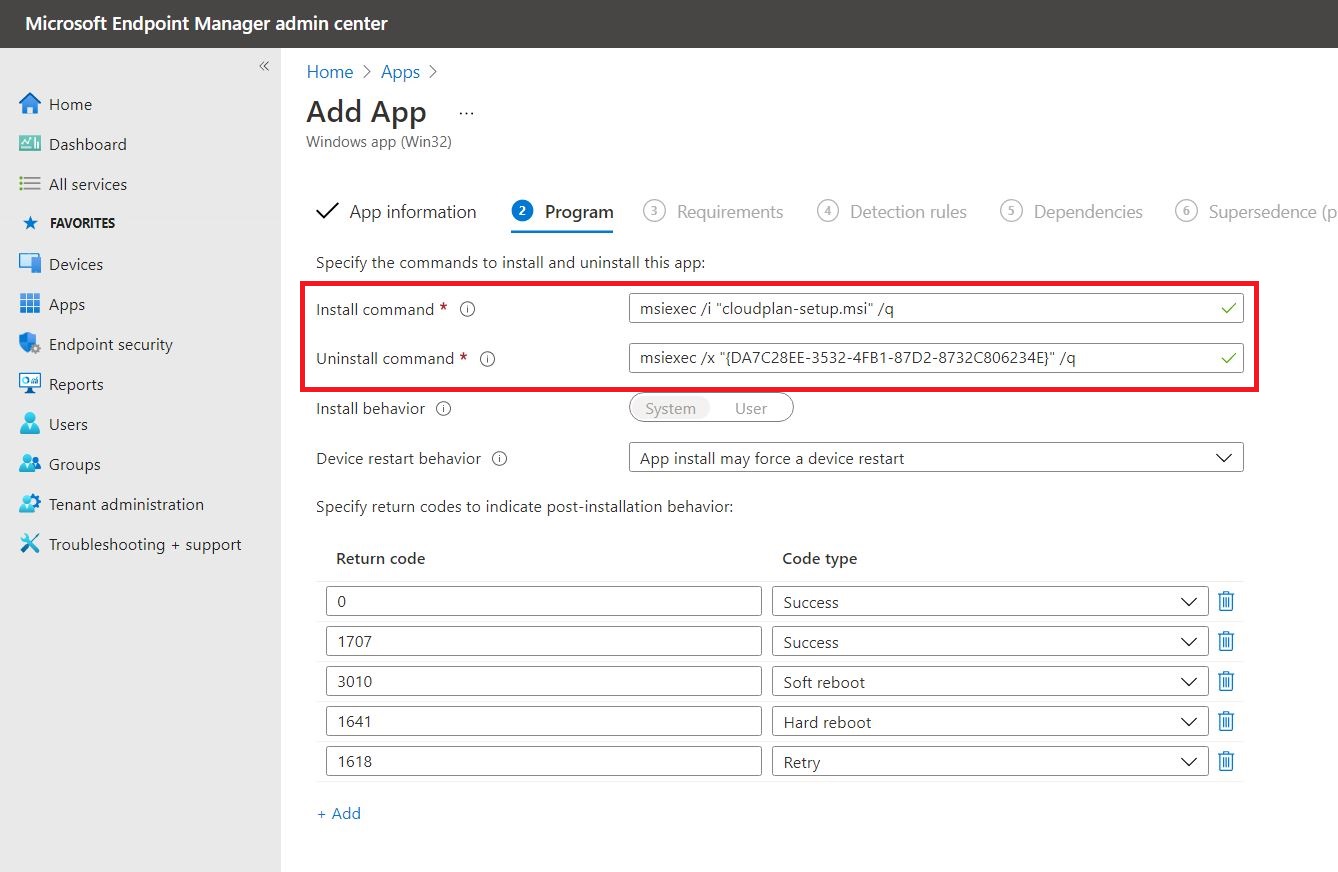Change code type for return code 0
The width and height of the screenshot is (1338, 872).
pyautogui.click(x=1189, y=601)
